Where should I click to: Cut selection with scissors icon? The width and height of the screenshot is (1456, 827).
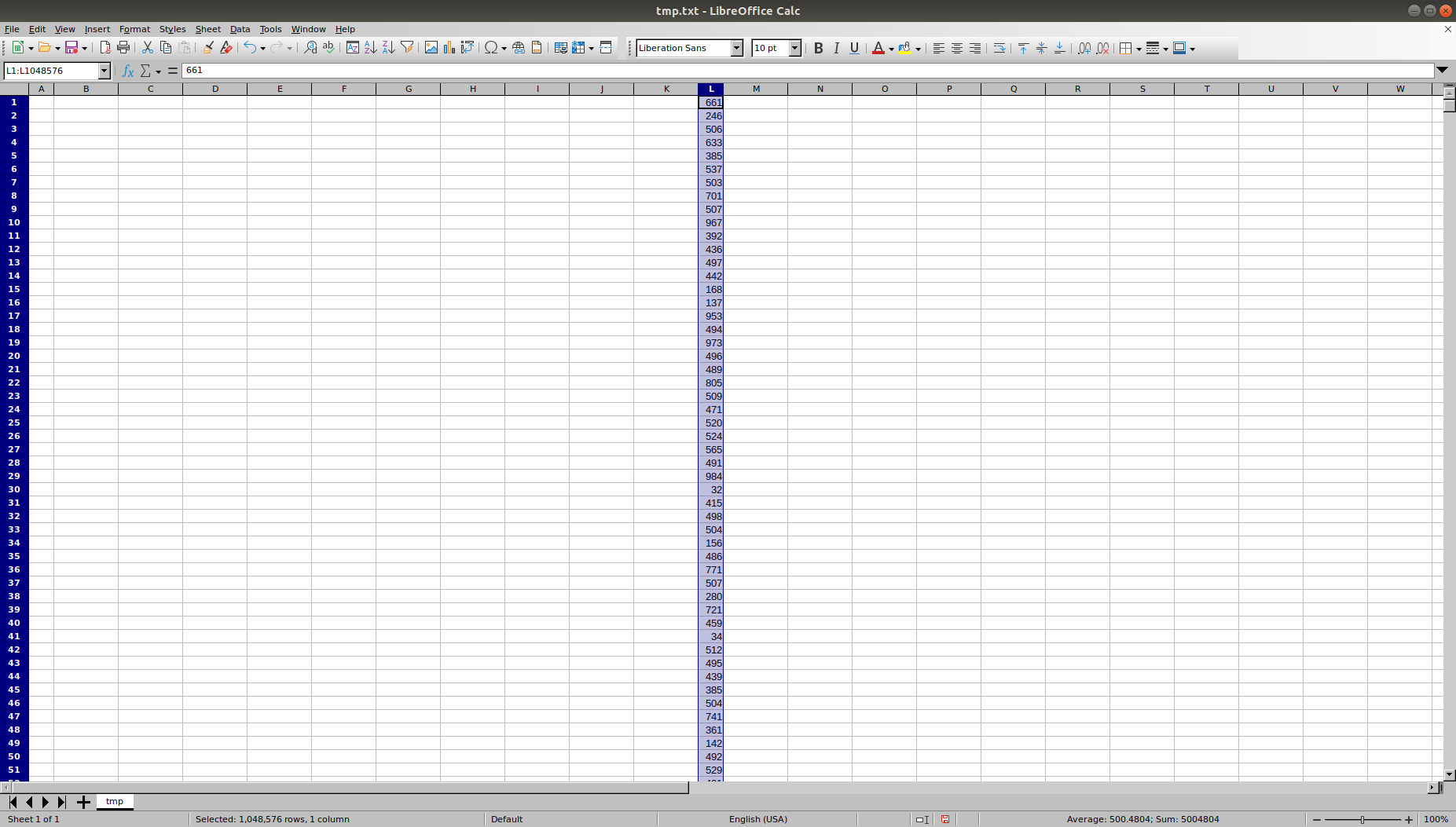(x=147, y=48)
